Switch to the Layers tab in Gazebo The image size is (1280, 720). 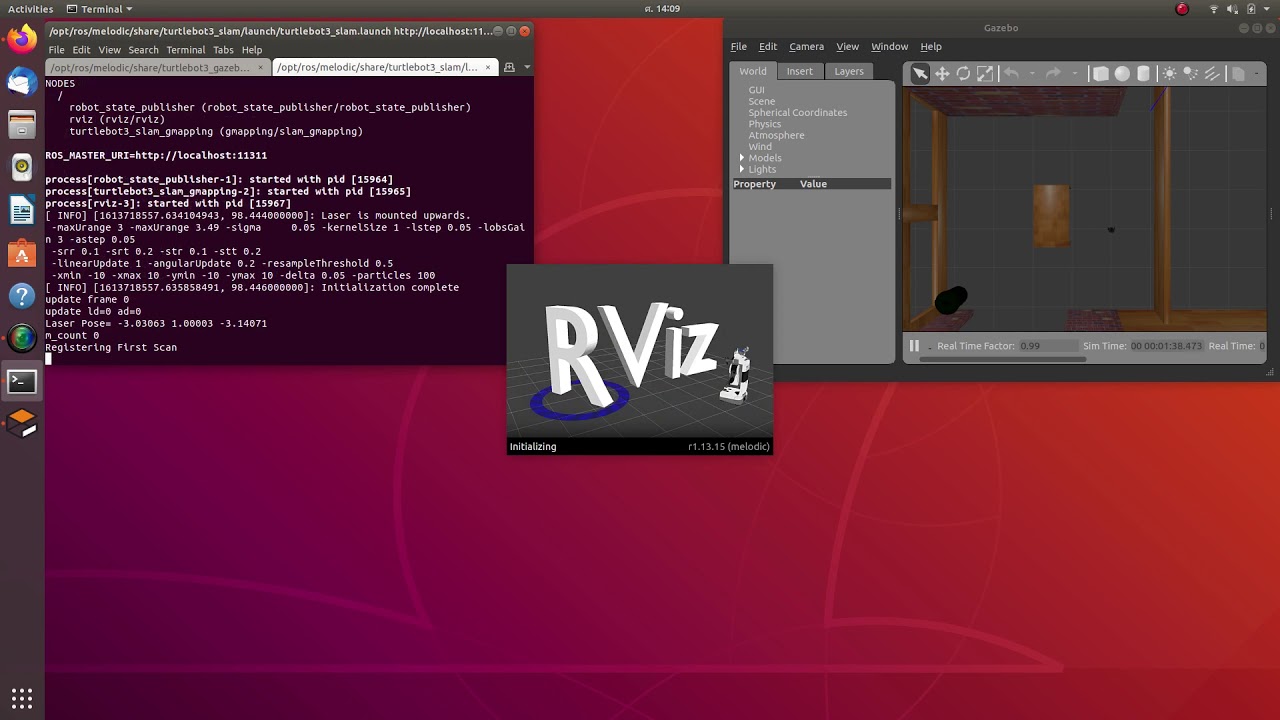[x=849, y=71]
